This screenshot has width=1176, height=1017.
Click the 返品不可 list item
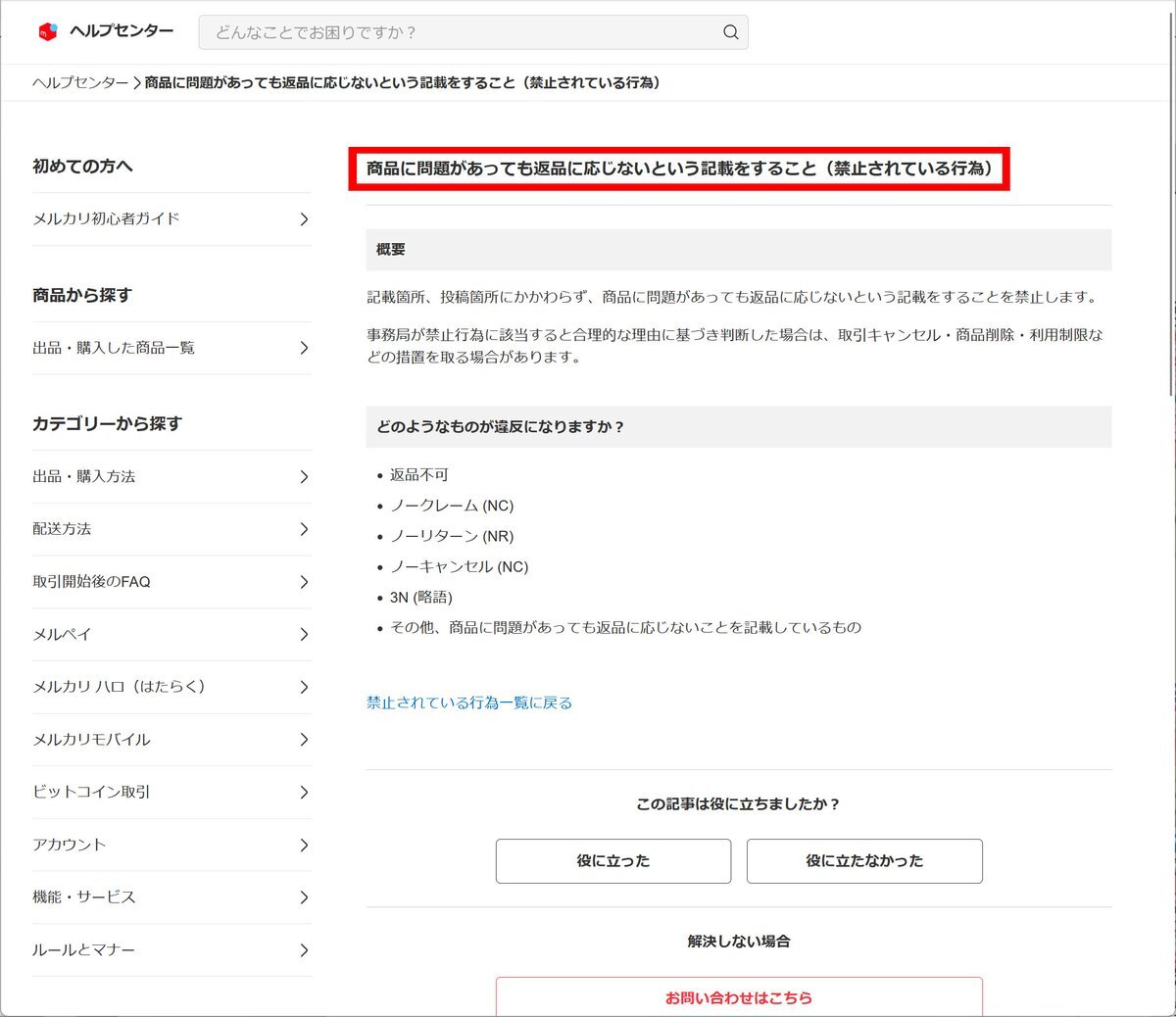pyautogui.click(x=419, y=475)
